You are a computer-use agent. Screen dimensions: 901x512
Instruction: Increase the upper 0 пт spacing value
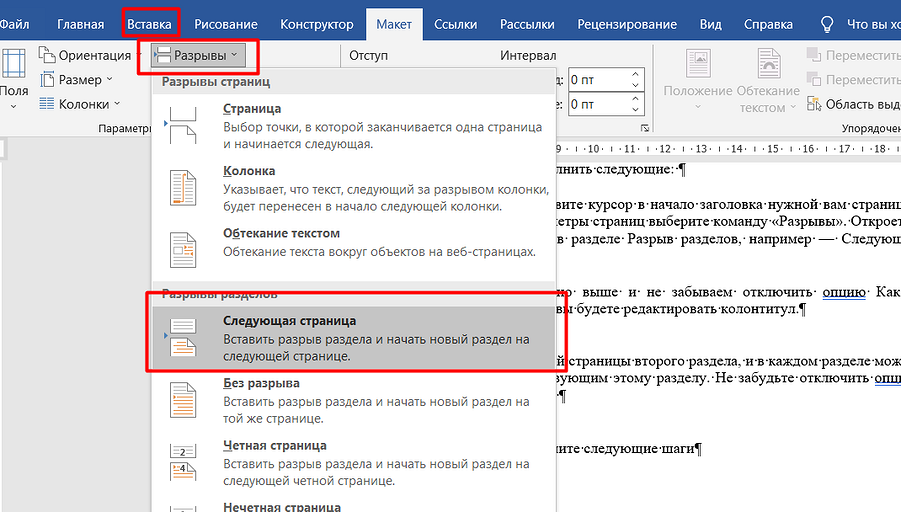click(636, 74)
